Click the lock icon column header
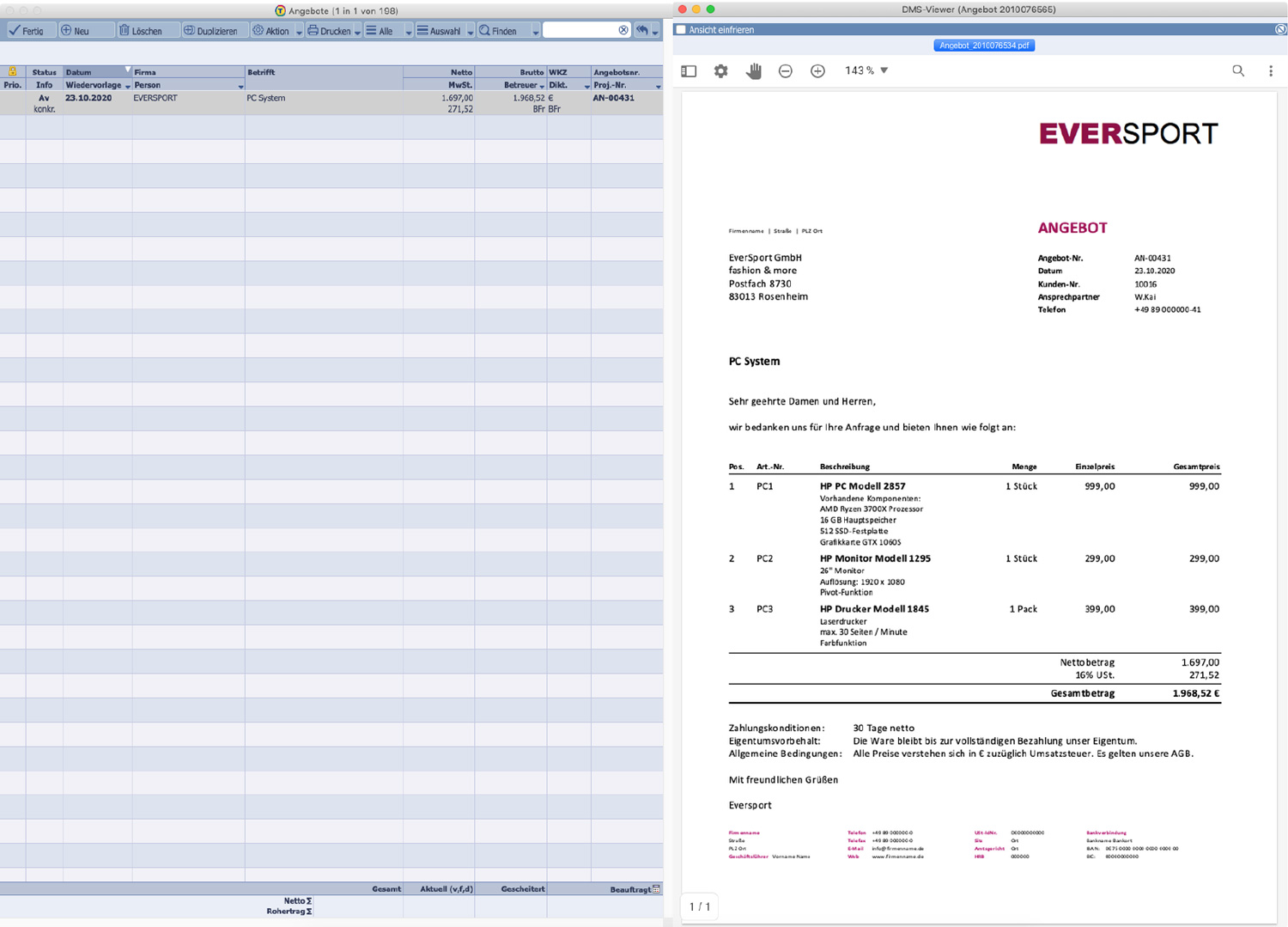 (x=12, y=72)
